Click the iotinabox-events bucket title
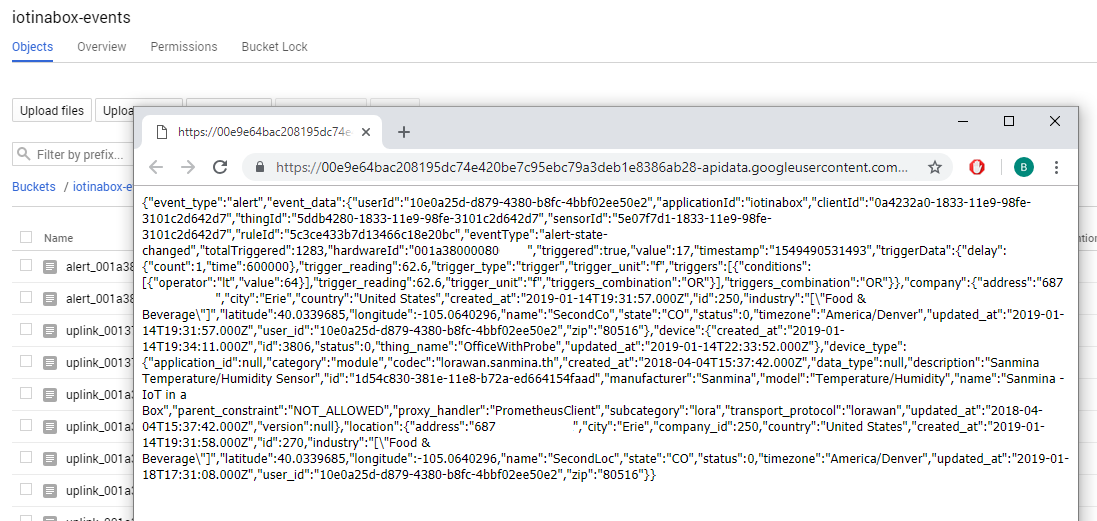Screen dimensions: 1097x521 (71, 17)
